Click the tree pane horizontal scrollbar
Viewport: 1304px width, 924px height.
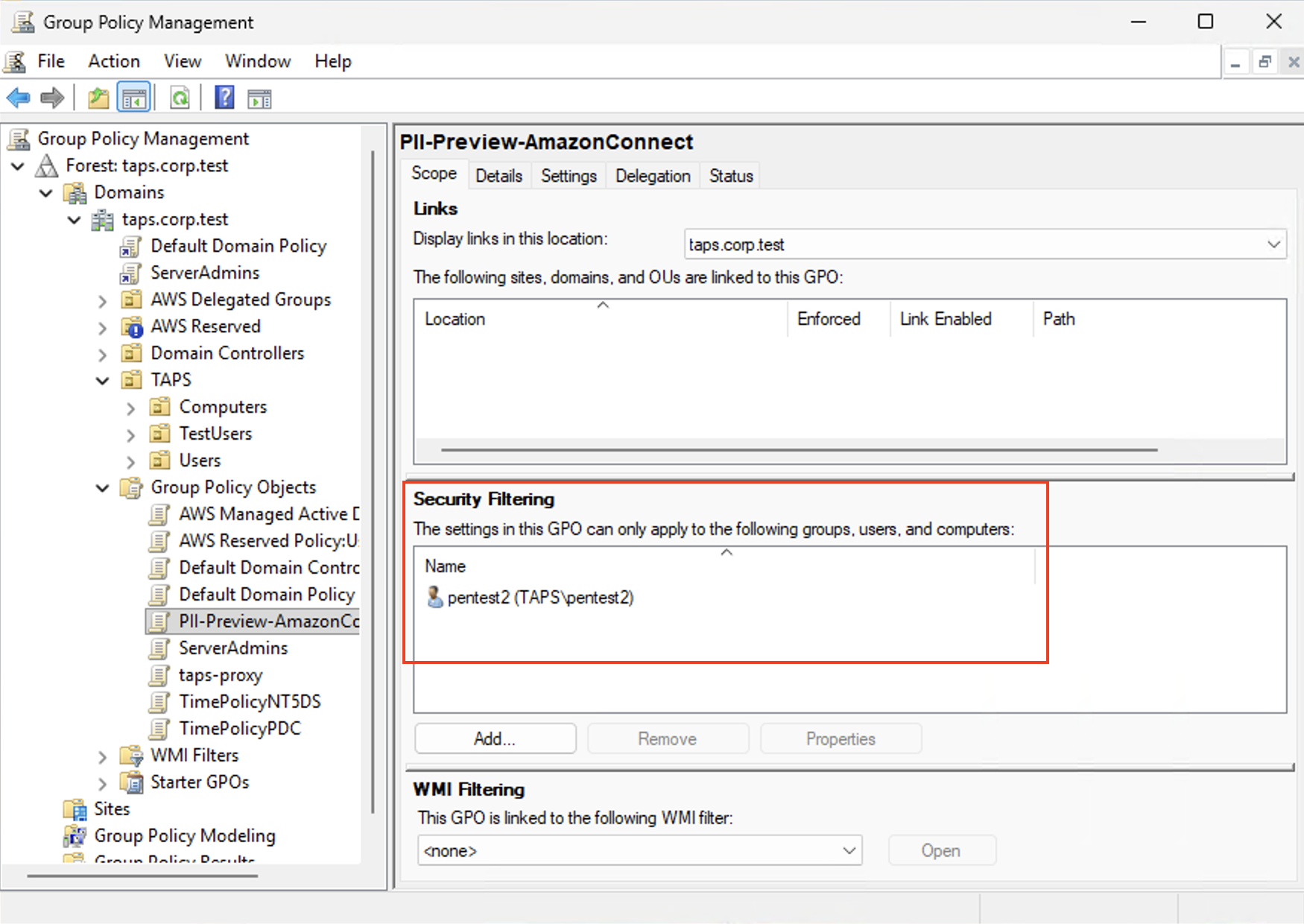click(x=142, y=876)
